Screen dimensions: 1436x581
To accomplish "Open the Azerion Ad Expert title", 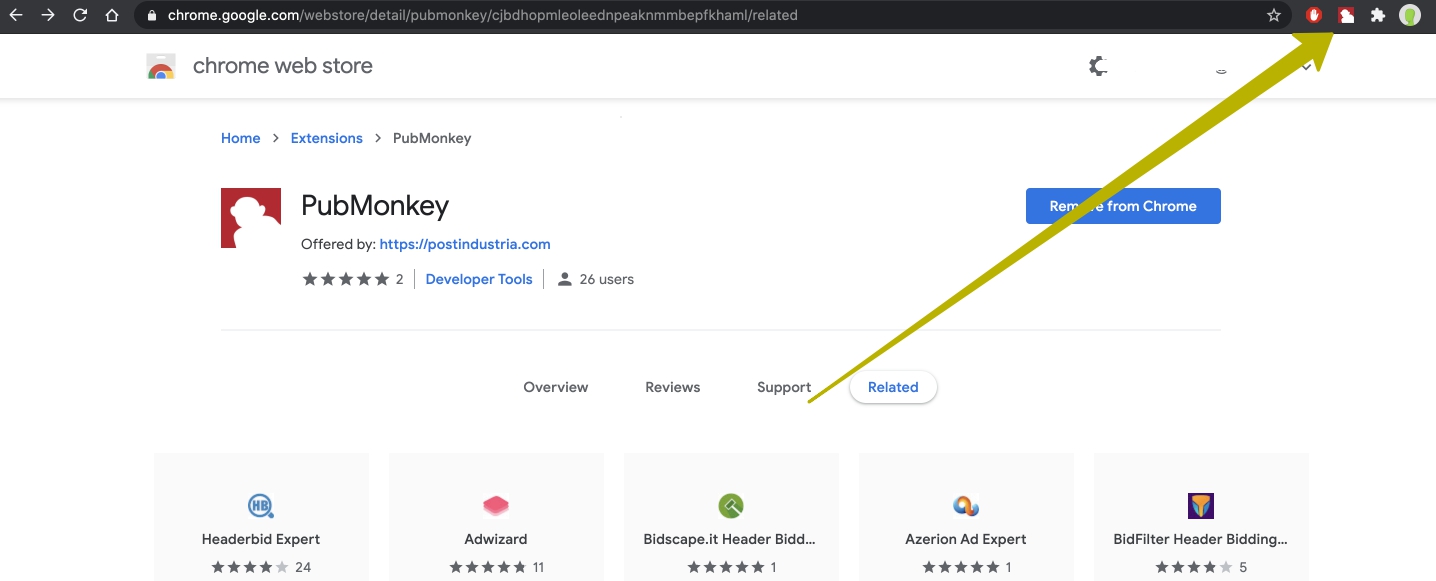I will click(966, 539).
